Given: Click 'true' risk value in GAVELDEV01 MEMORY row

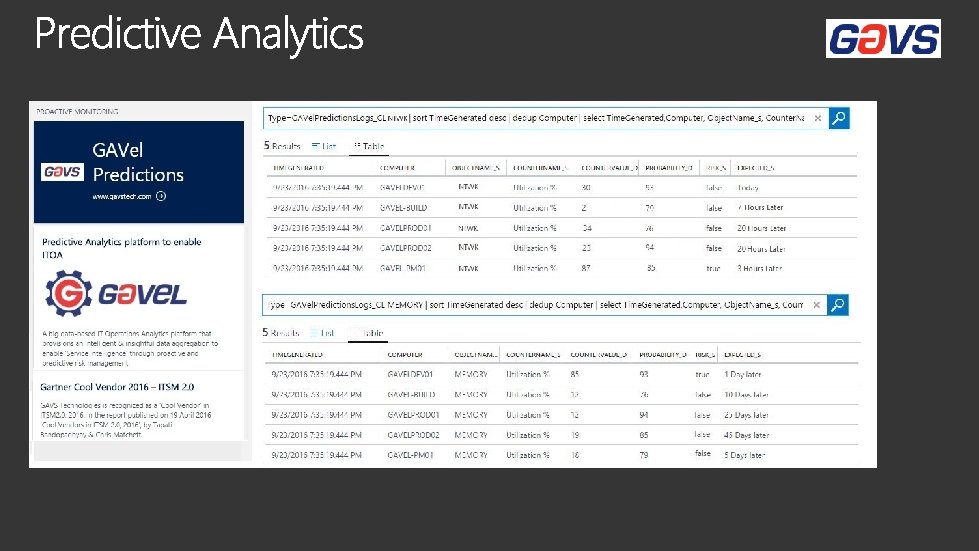Looking at the screenshot, I should [702, 374].
